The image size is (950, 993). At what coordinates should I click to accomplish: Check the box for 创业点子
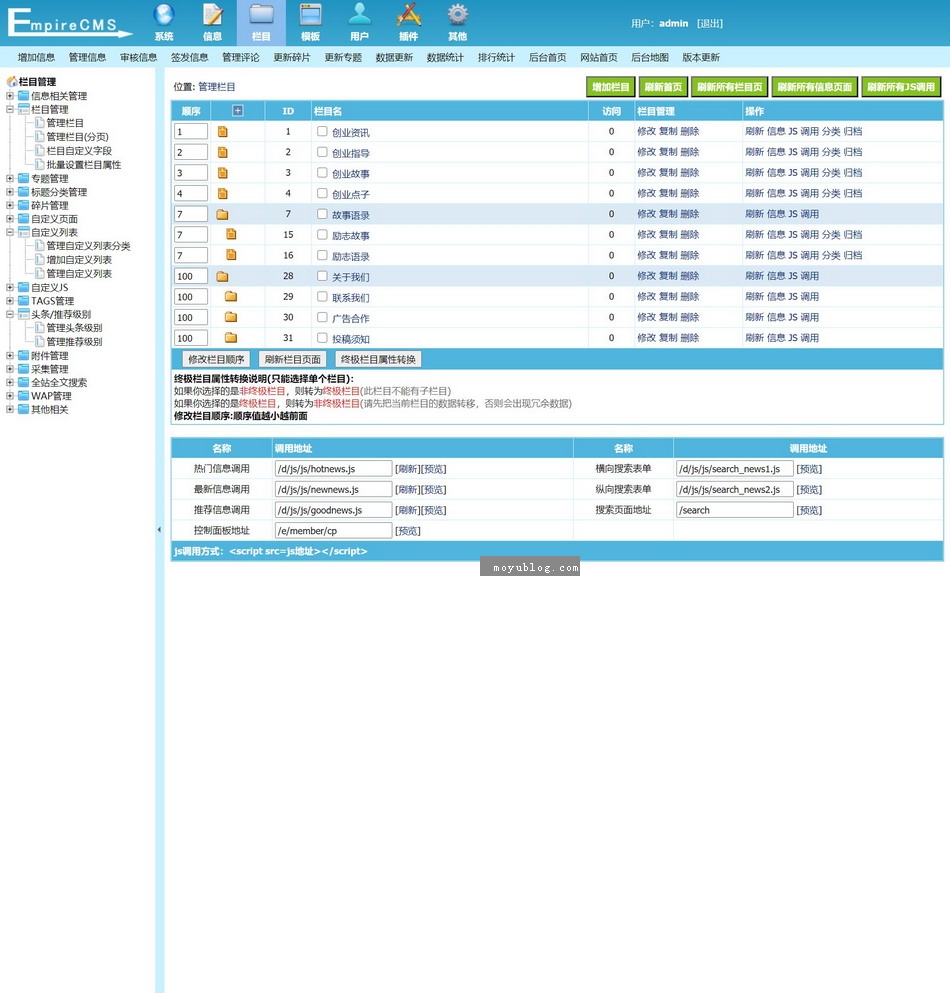click(322, 193)
